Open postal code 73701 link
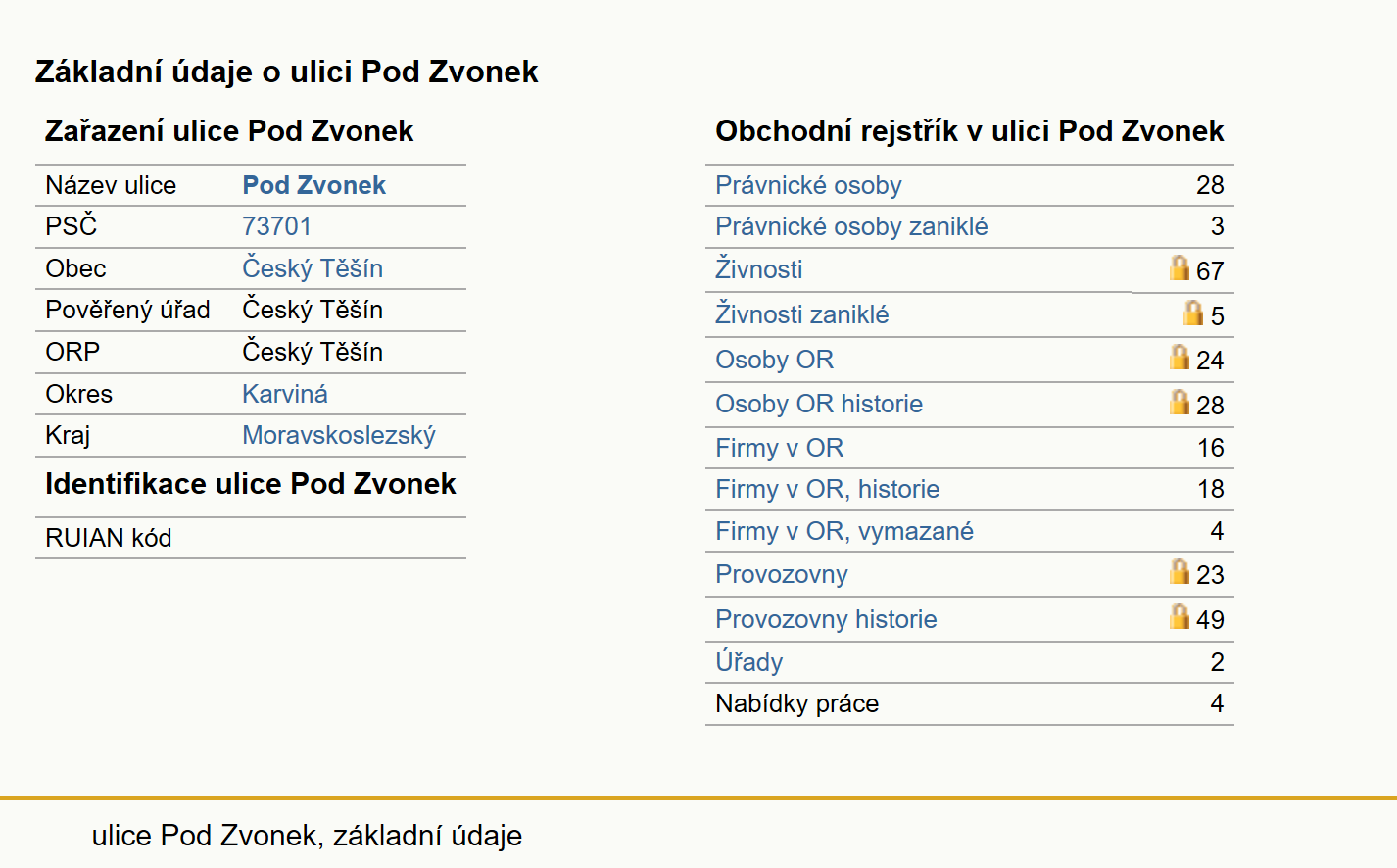Image resolution: width=1397 pixels, height=868 pixels. coord(276,226)
